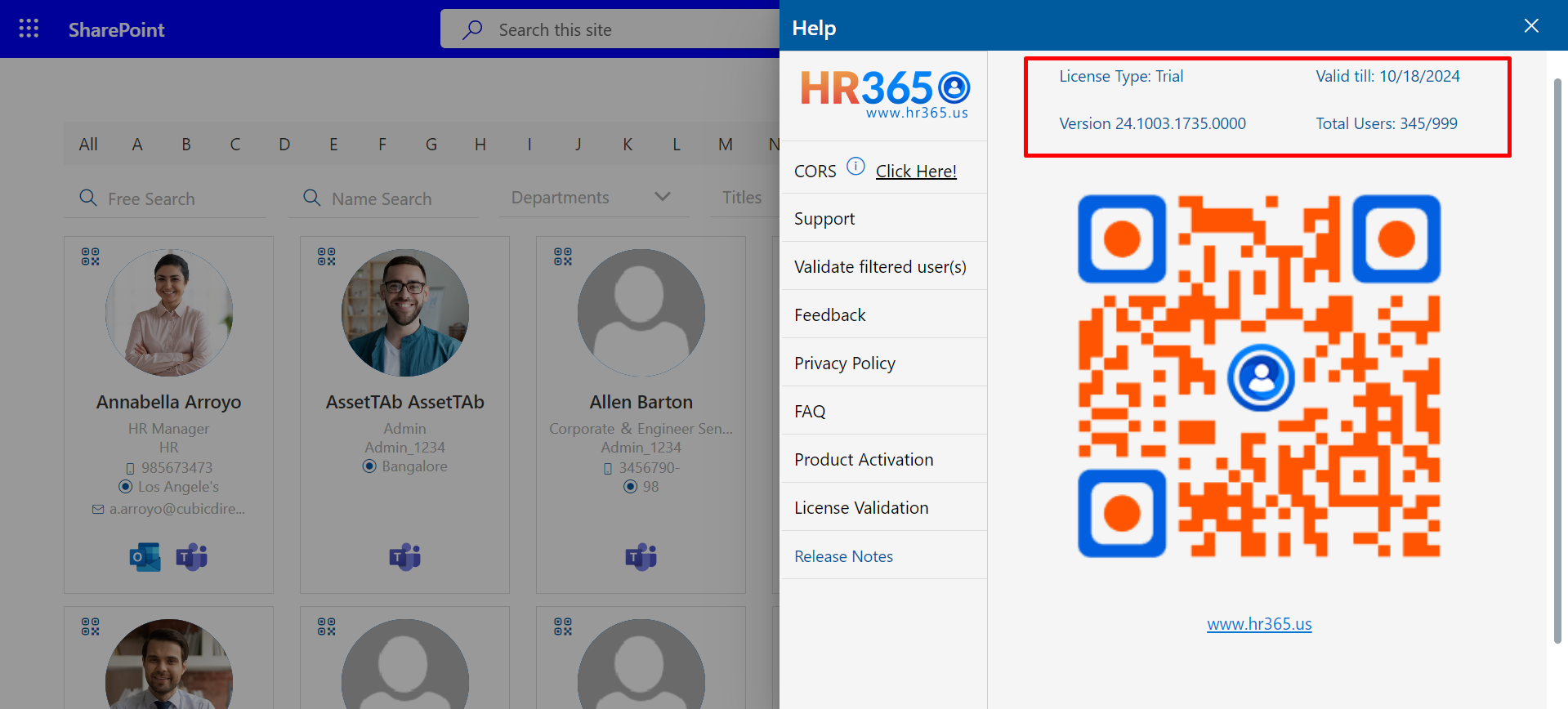Click the phone icon on Annabella Arroyo's card
This screenshot has width=1568, height=709.
130,469
